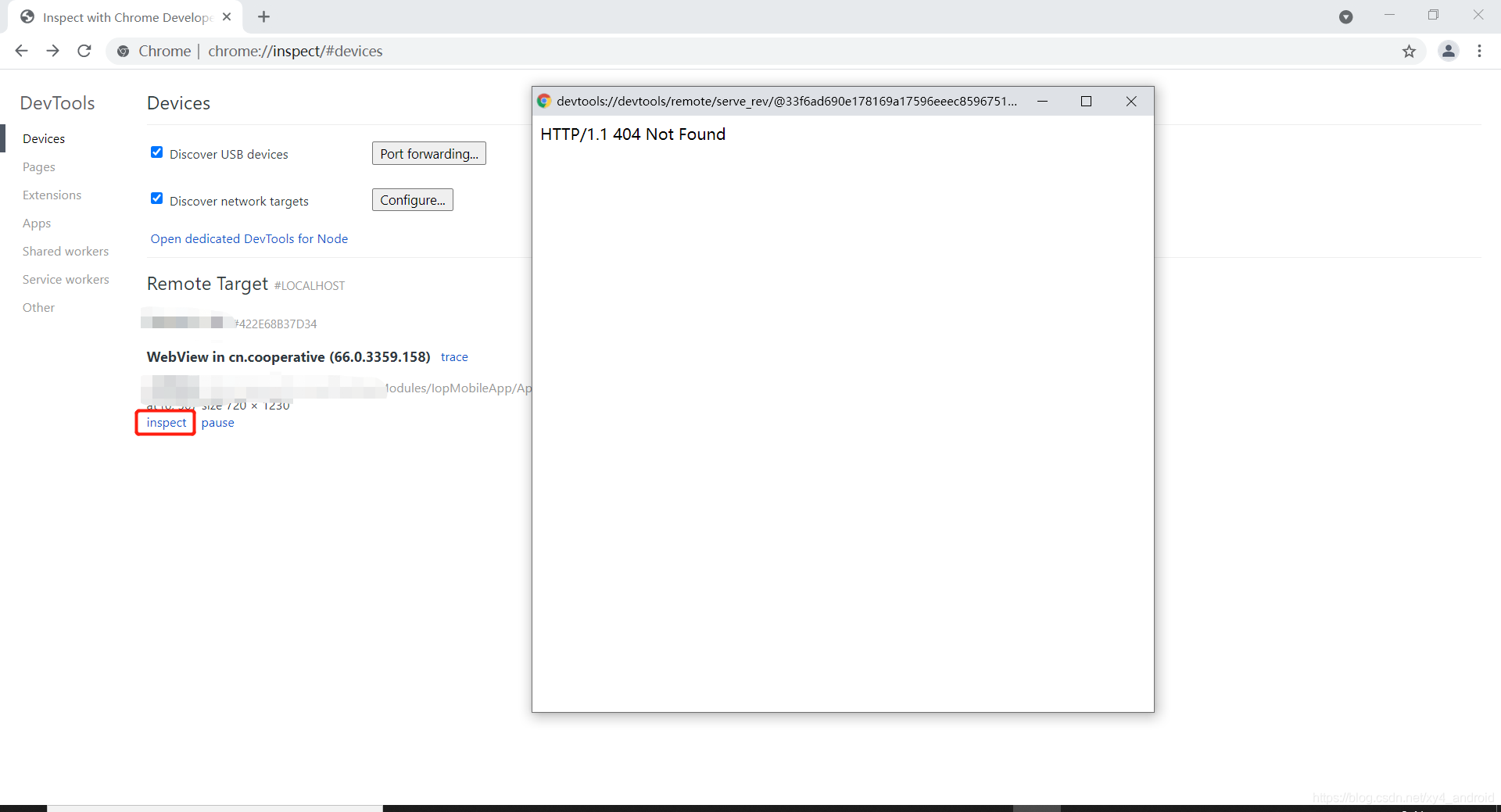Pause the WebView target
Screen dimensions: 1501x812
217,422
